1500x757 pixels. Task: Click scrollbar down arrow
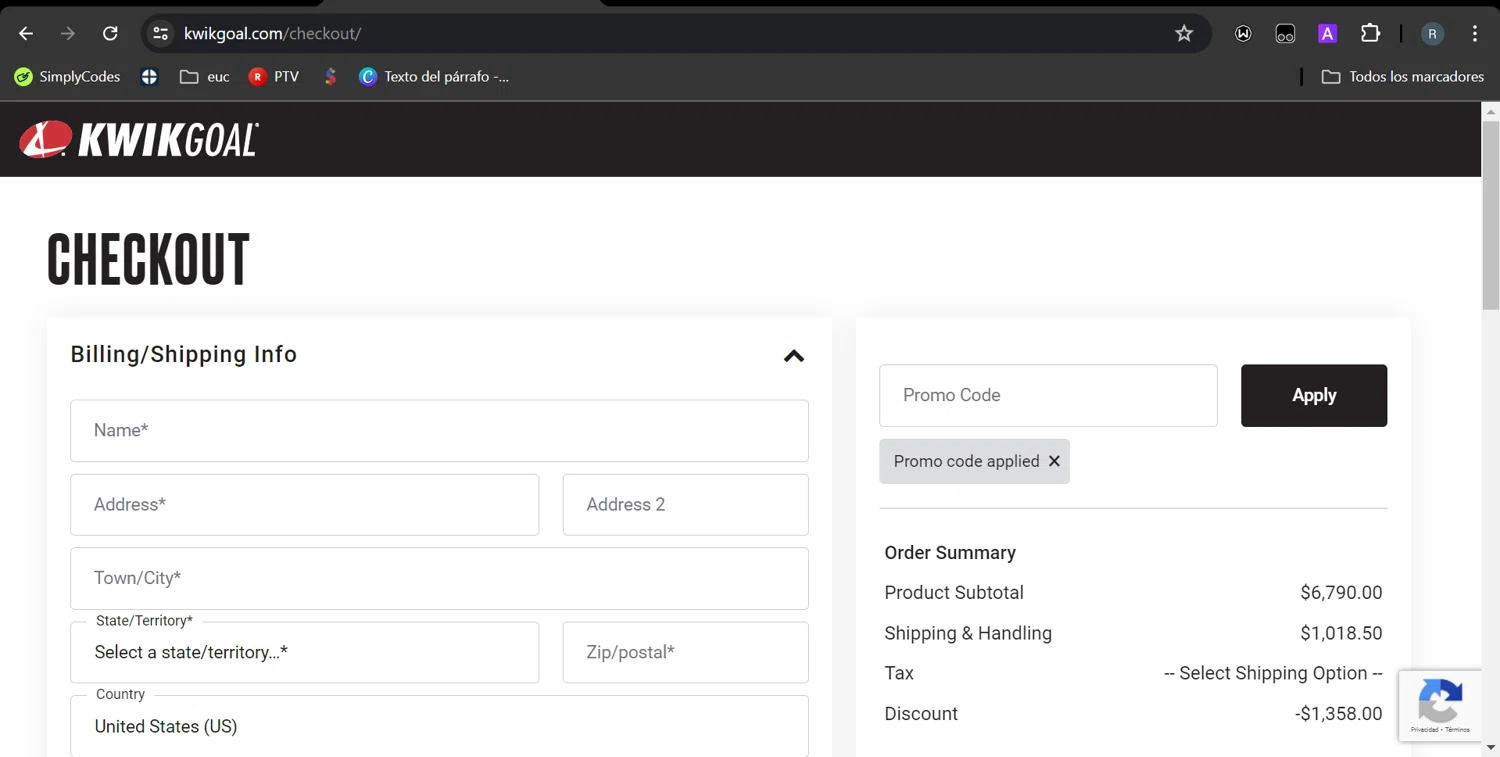coord(1491,747)
